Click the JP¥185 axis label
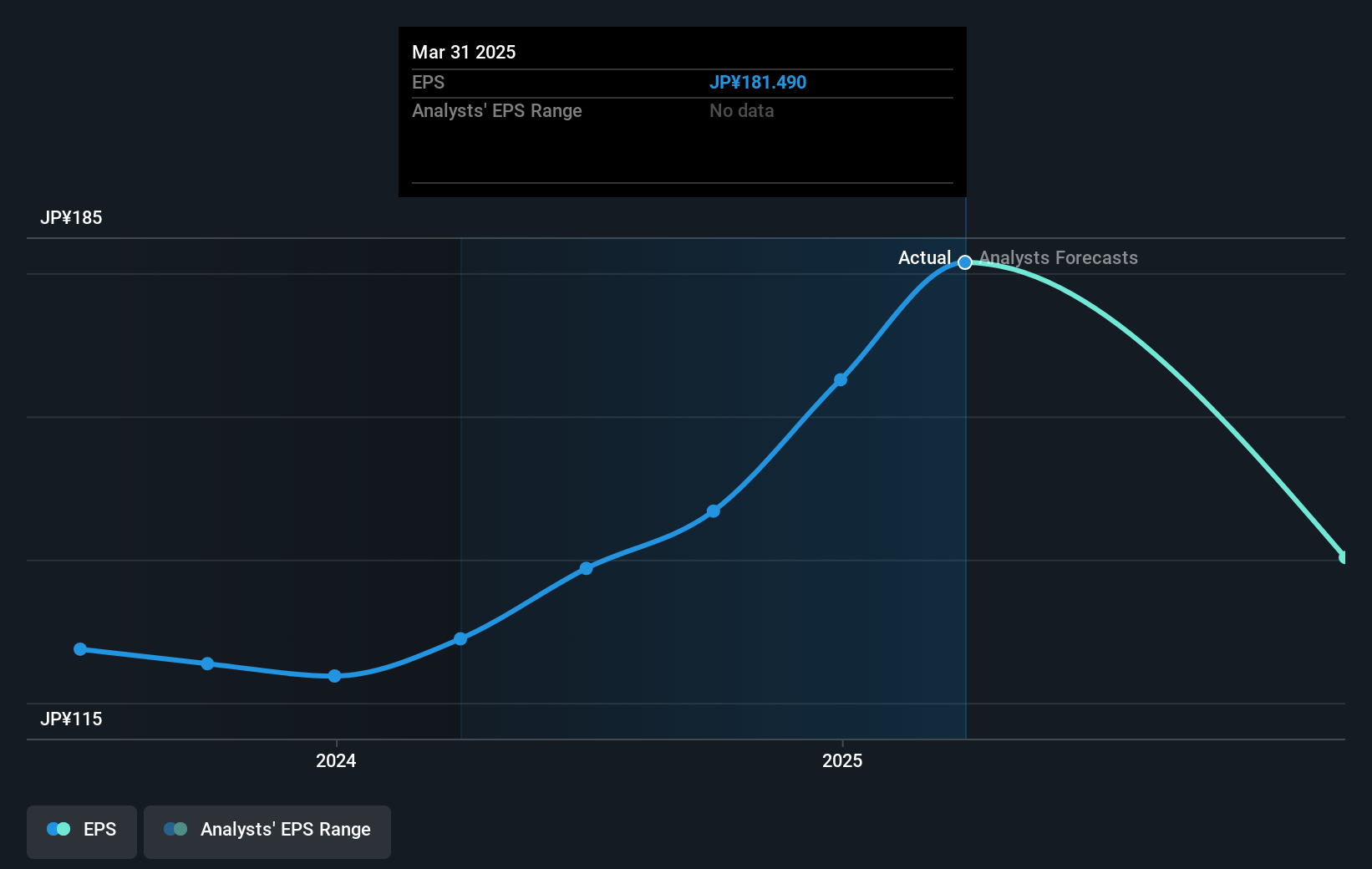This screenshot has width=1372, height=869. (71, 218)
